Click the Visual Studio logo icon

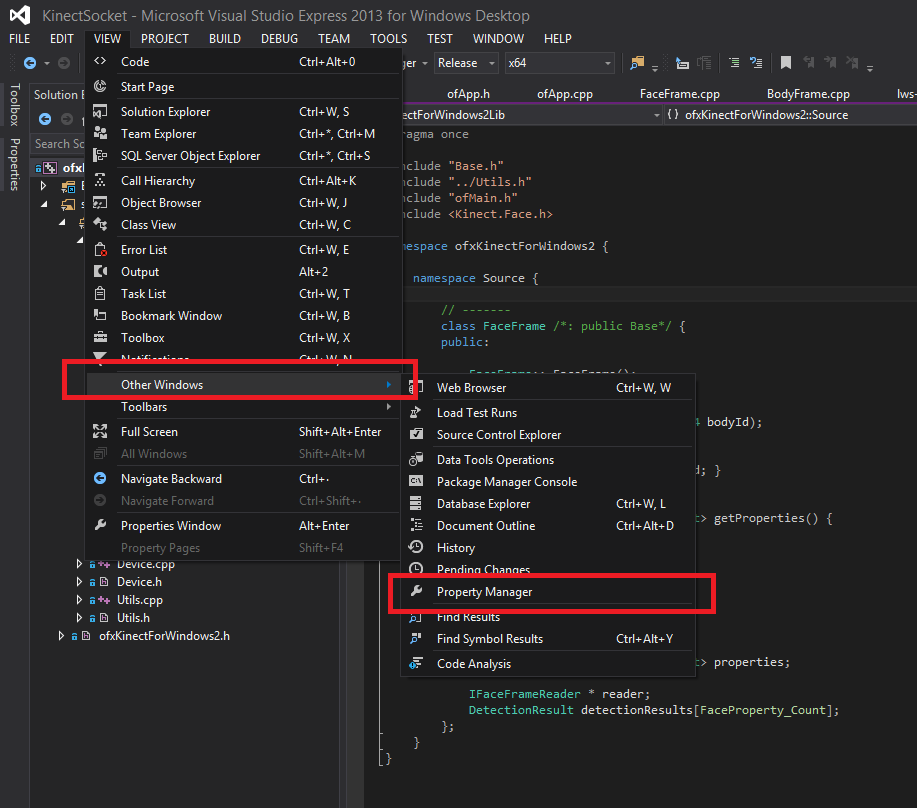pos(20,15)
